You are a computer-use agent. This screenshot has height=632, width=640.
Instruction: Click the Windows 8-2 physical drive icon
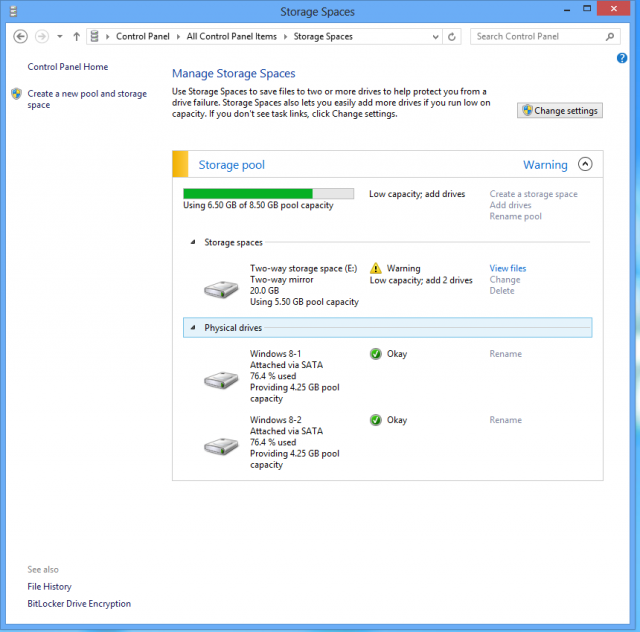click(221, 446)
